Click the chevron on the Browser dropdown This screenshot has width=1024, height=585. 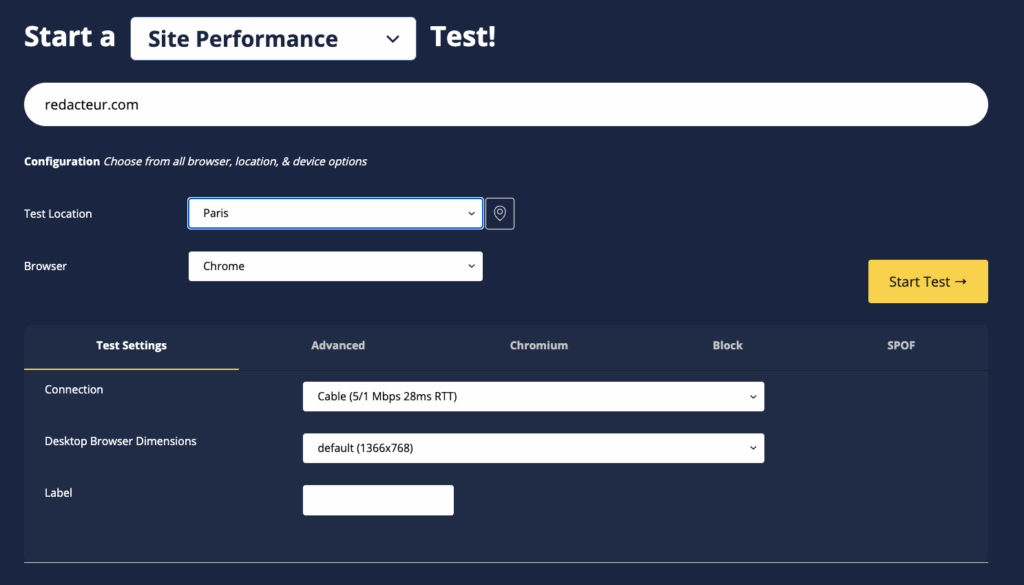tap(471, 266)
